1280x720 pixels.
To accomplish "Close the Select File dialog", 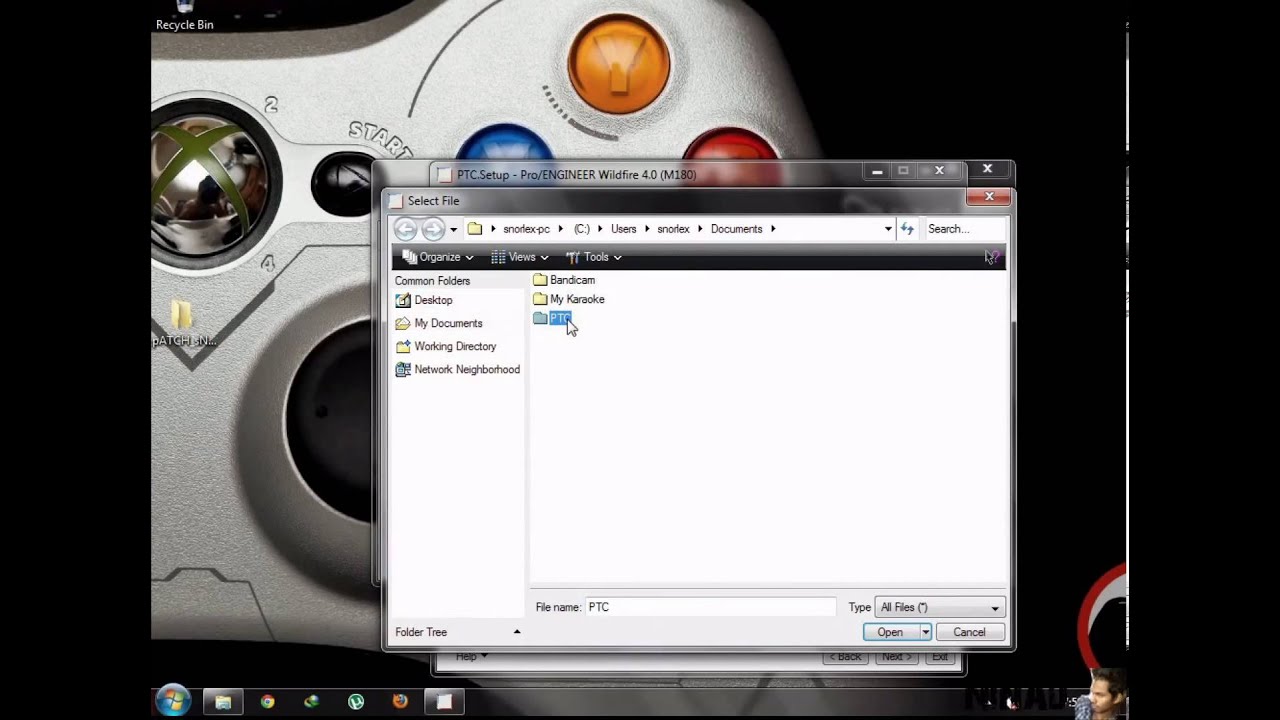I will pyautogui.click(x=989, y=197).
